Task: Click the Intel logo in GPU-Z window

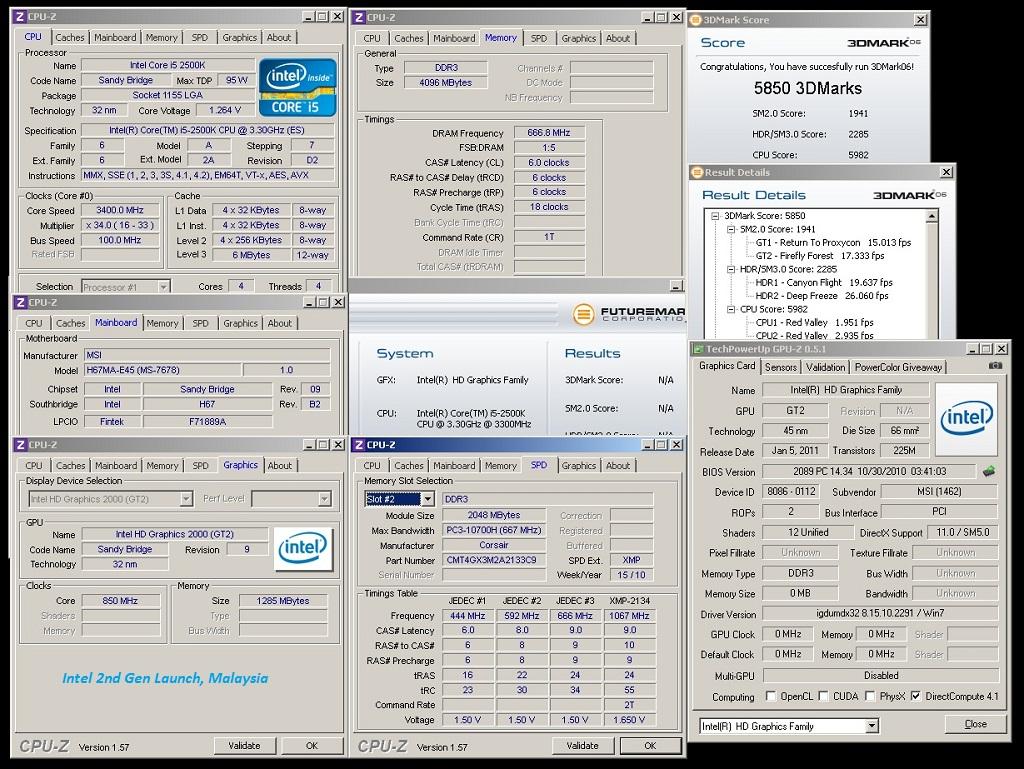Action: (x=967, y=418)
